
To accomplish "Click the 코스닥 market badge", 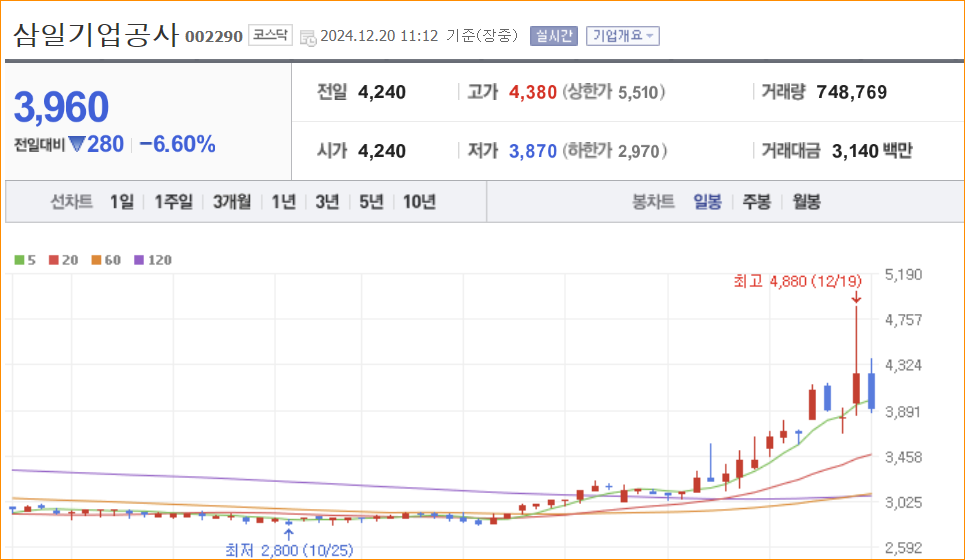I will coord(270,35).
